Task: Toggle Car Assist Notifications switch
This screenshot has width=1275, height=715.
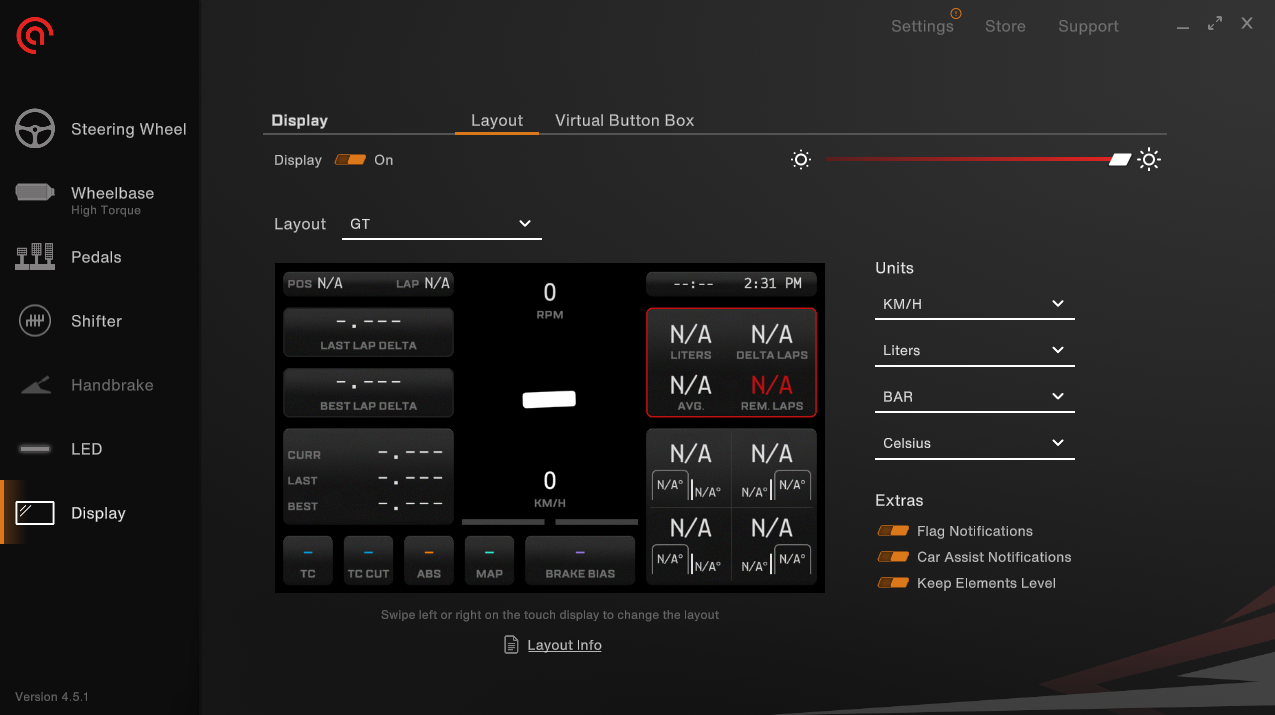Action: coord(893,557)
